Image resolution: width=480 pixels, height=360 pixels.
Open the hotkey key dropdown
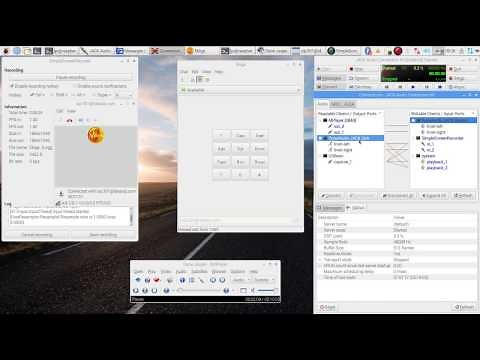click(x=123, y=95)
